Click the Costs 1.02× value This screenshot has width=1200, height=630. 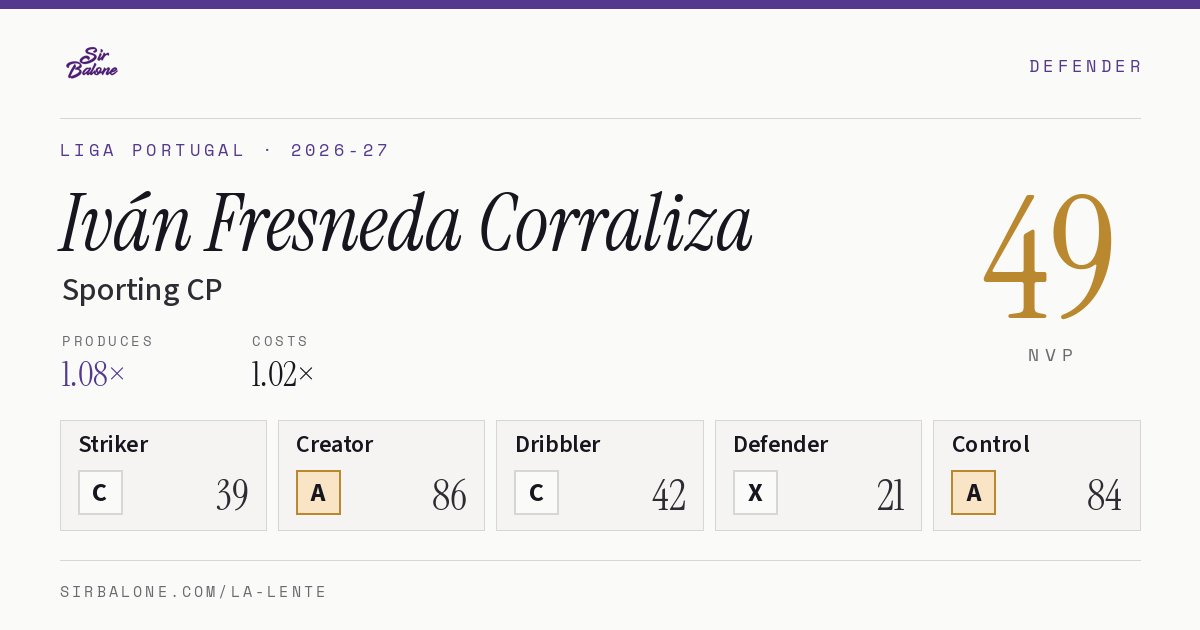283,374
